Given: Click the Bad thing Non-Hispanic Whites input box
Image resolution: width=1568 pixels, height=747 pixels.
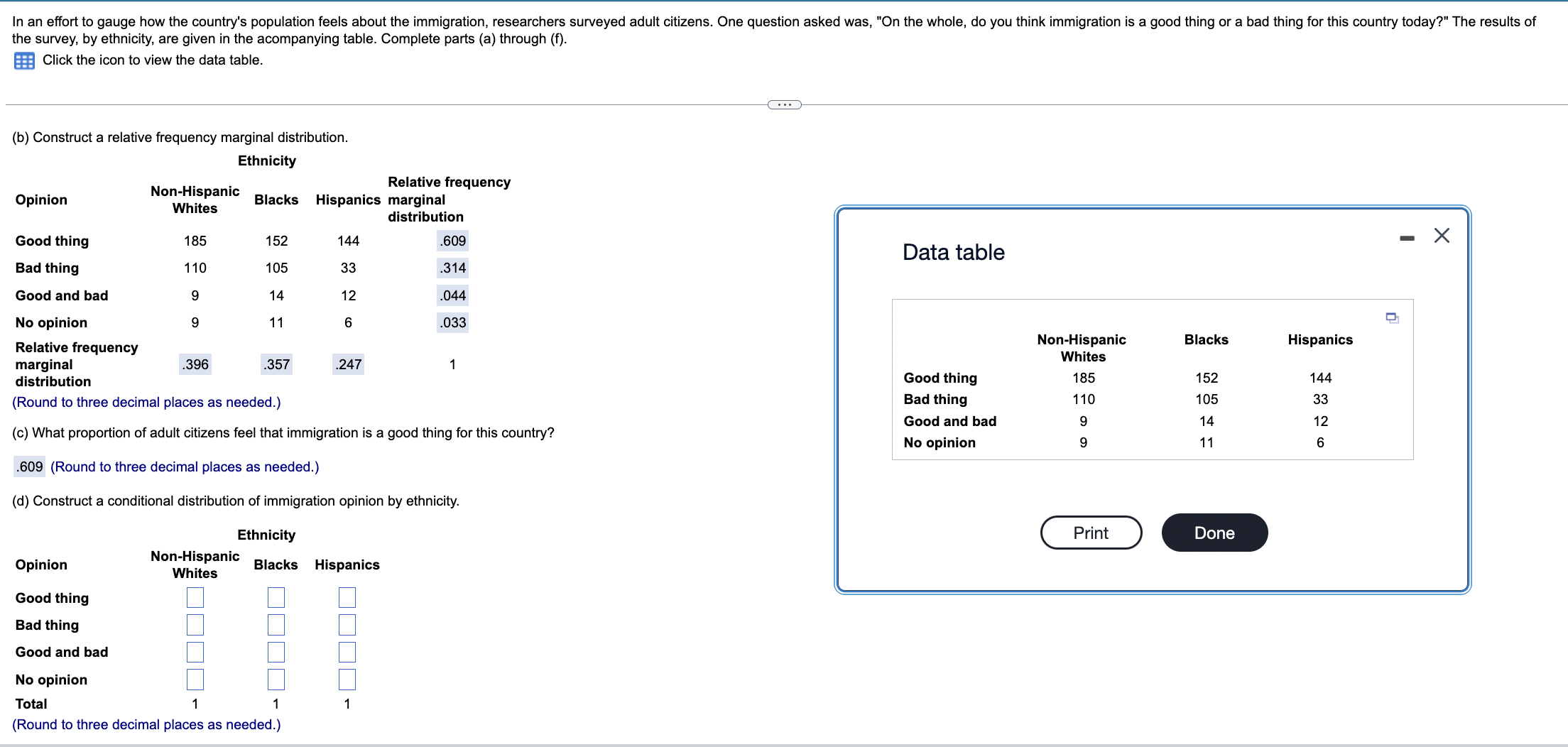Looking at the screenshot, I should coord(195,624).
